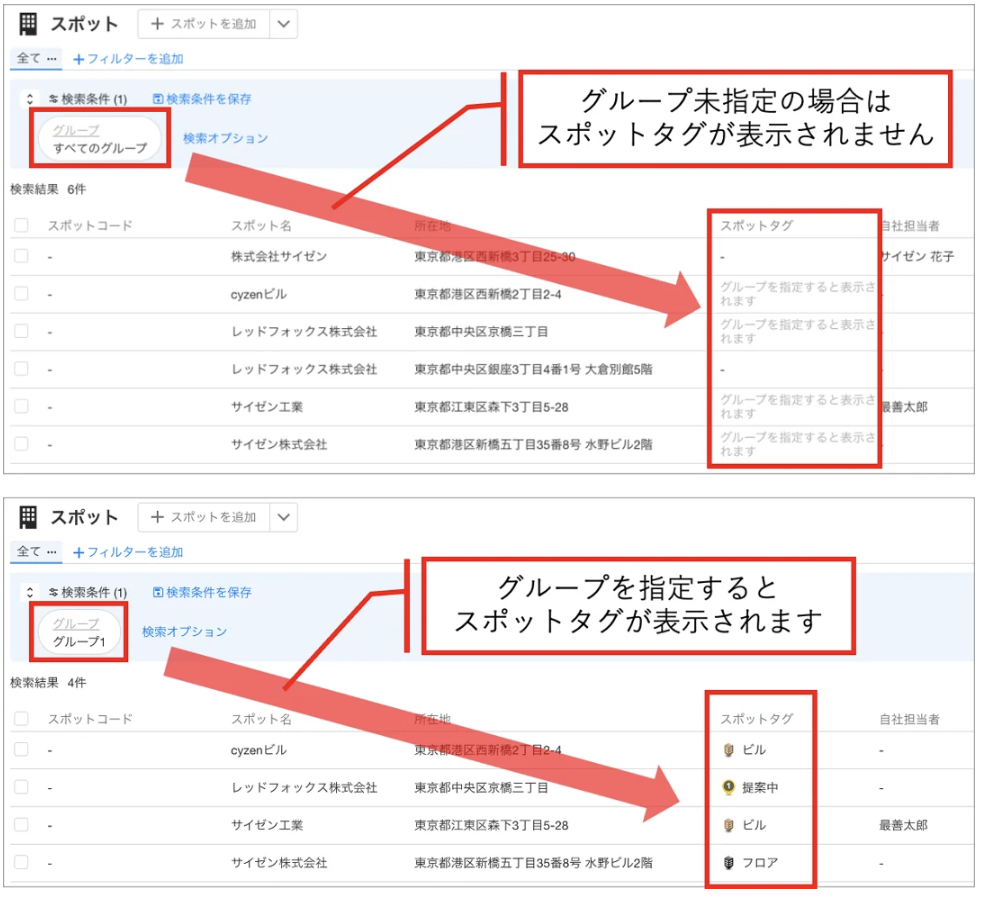Open the dropdown arrow beside スポットを追加 above the 6件 list

click(x=284, y=24)
